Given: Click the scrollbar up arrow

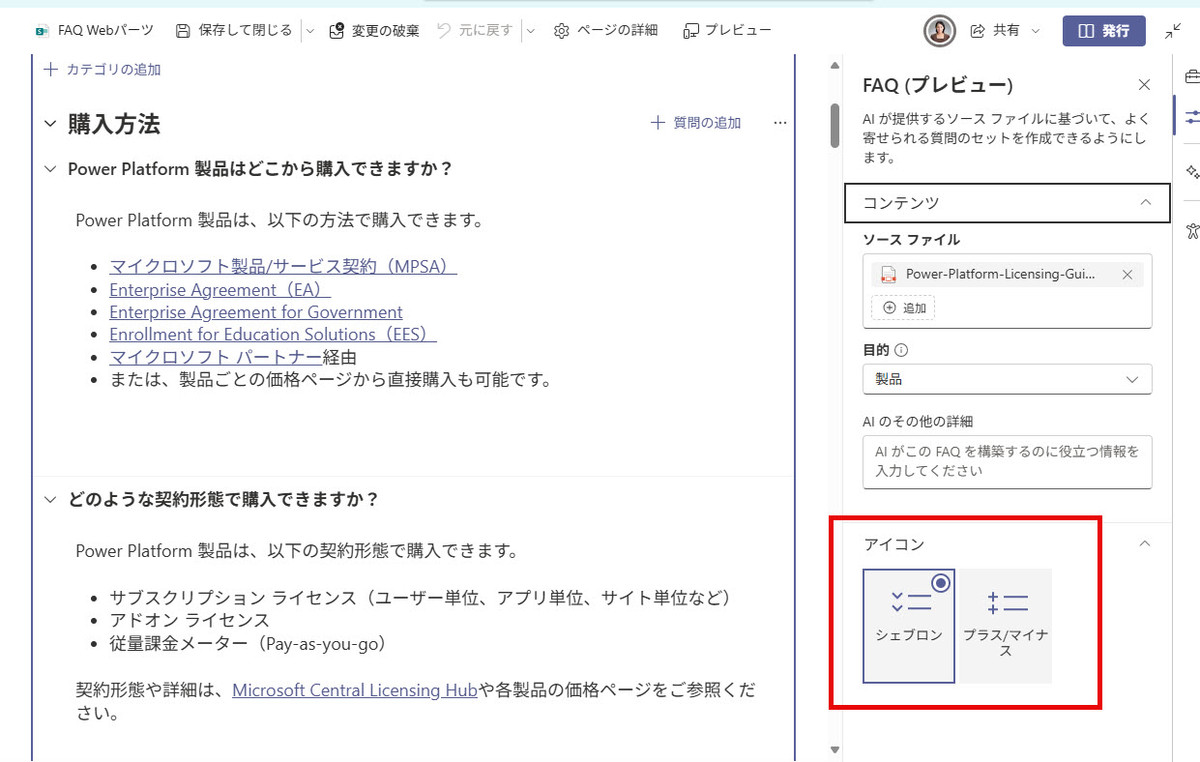Looking at the screenshot, I should 834,67.
